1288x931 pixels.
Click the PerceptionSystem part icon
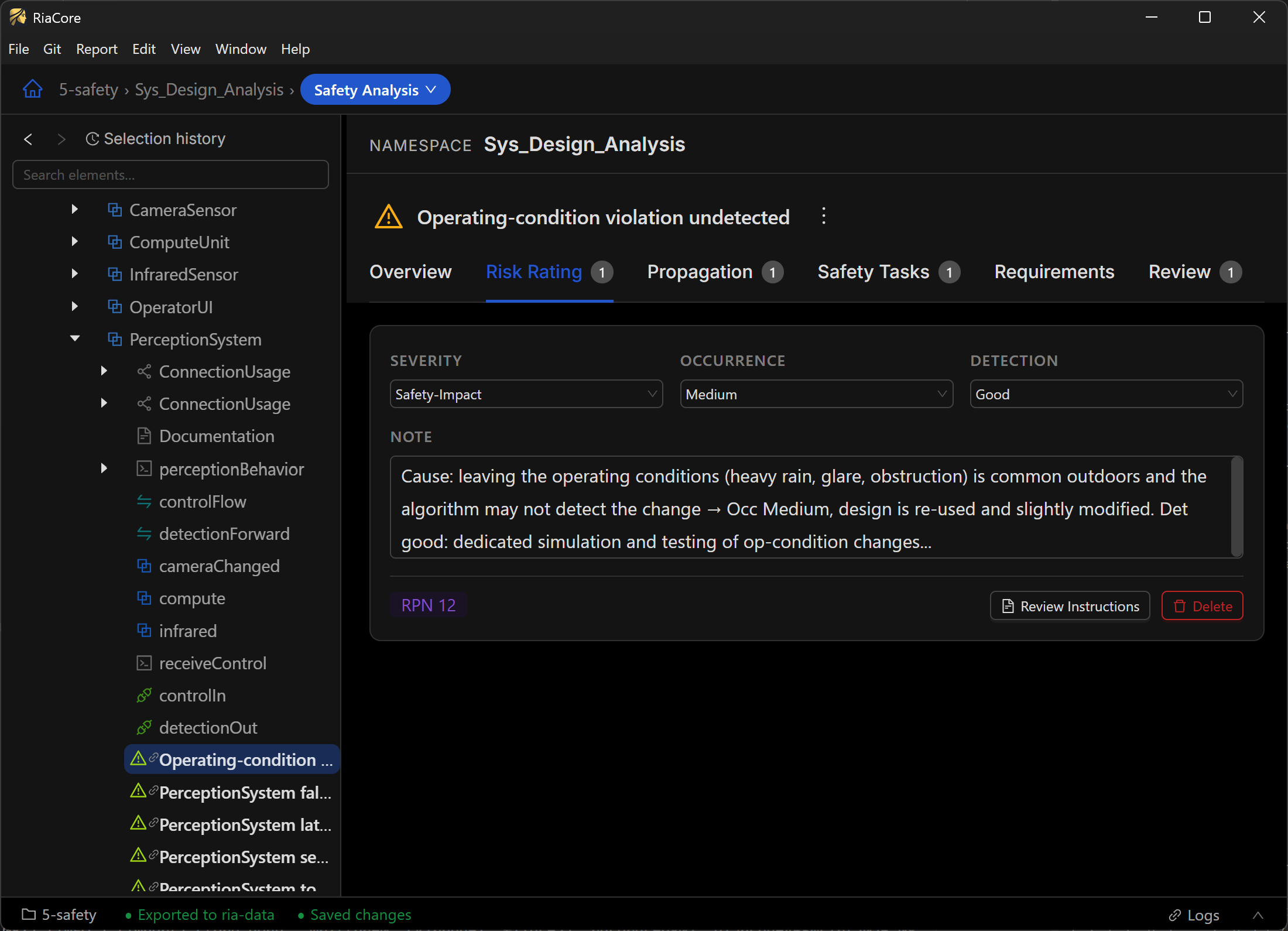pyautogui.click(x=115, y=339)
